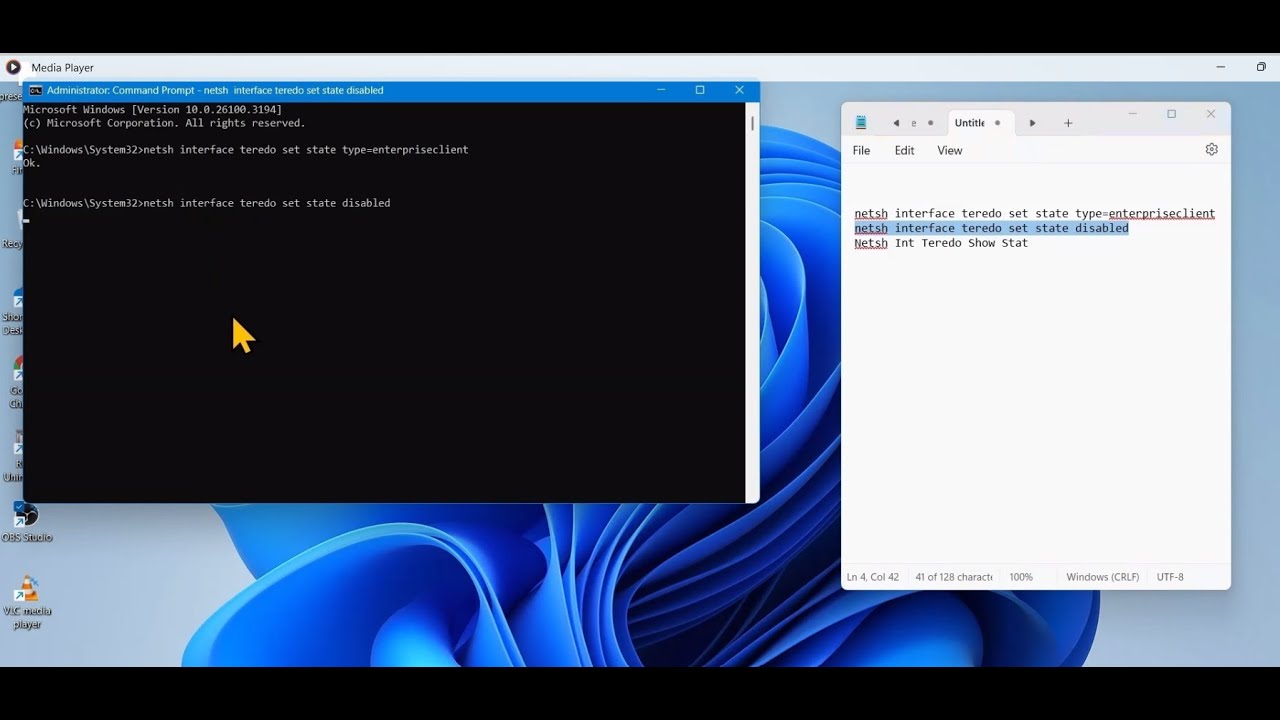Maximize the Notepad window
Image resolution: width=1280 pixels, height=720 pixels.
point(1171,114)
